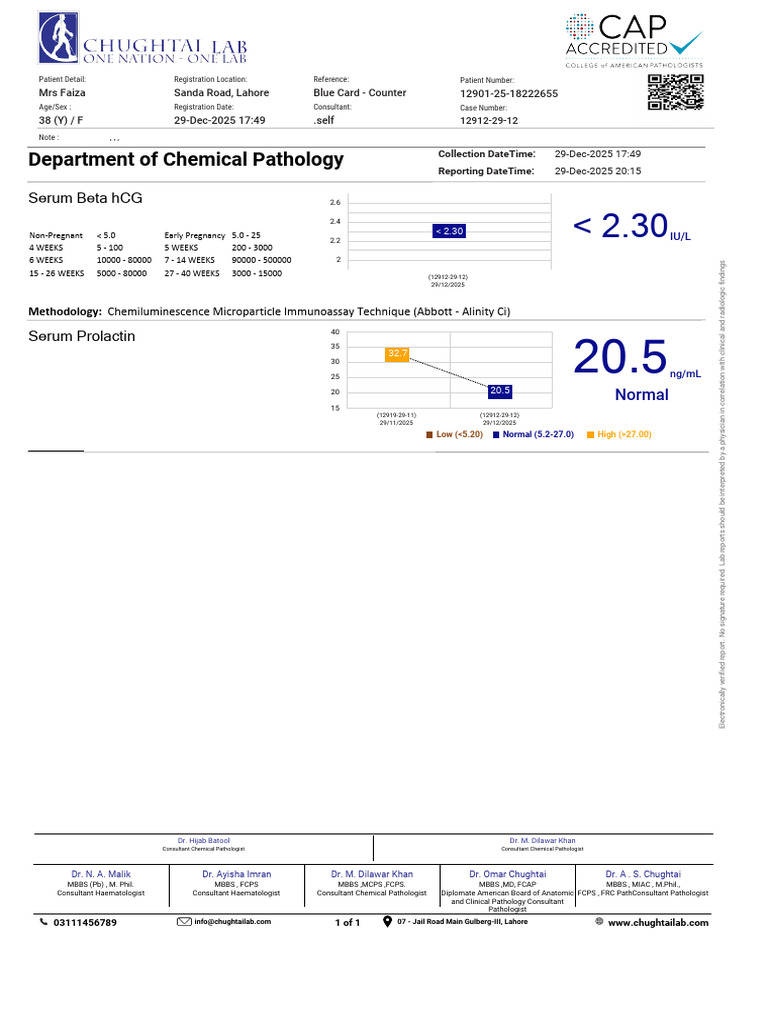This screenshot has height=1024, width=768.
Task: Click the orange 32.7 data point
Action: click(x=397, y=354)
